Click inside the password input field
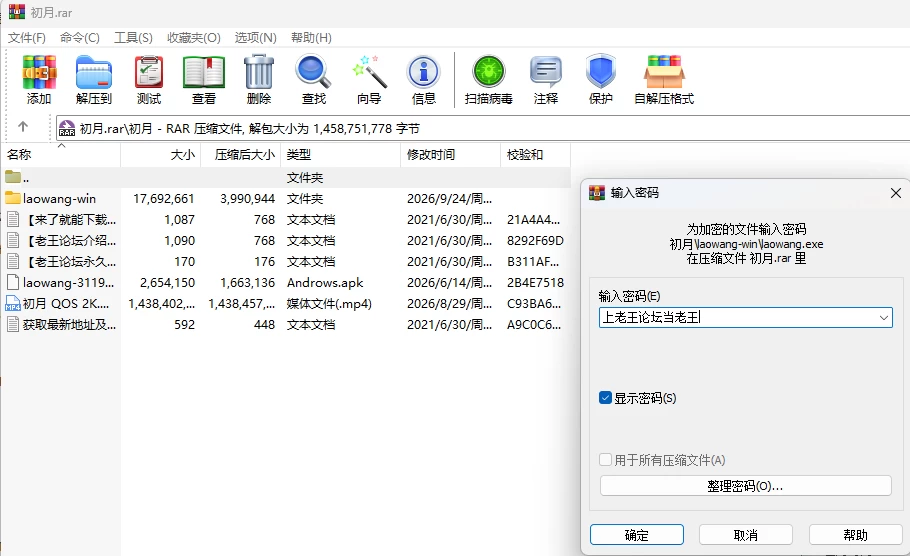Image resolution: width=910 pixels, height=556 pixels. tap(737, 317)
